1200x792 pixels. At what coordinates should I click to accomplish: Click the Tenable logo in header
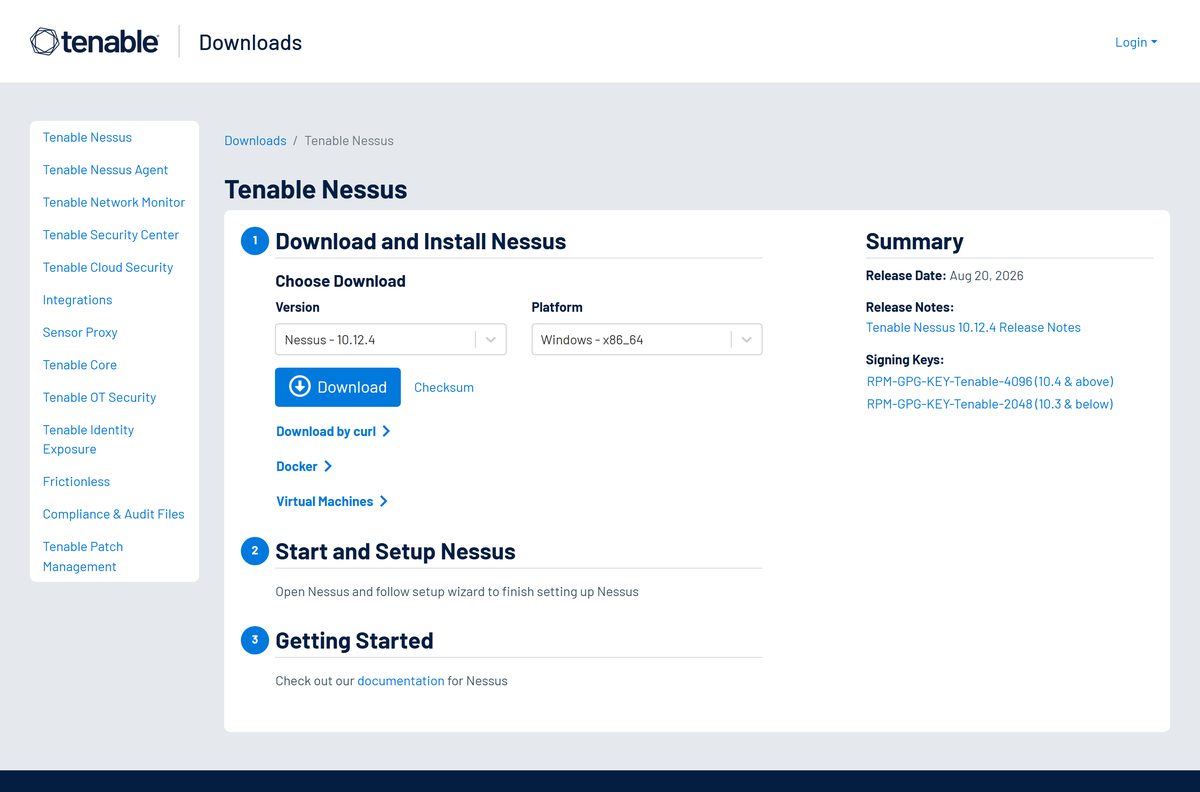click(x=95, y=41)
